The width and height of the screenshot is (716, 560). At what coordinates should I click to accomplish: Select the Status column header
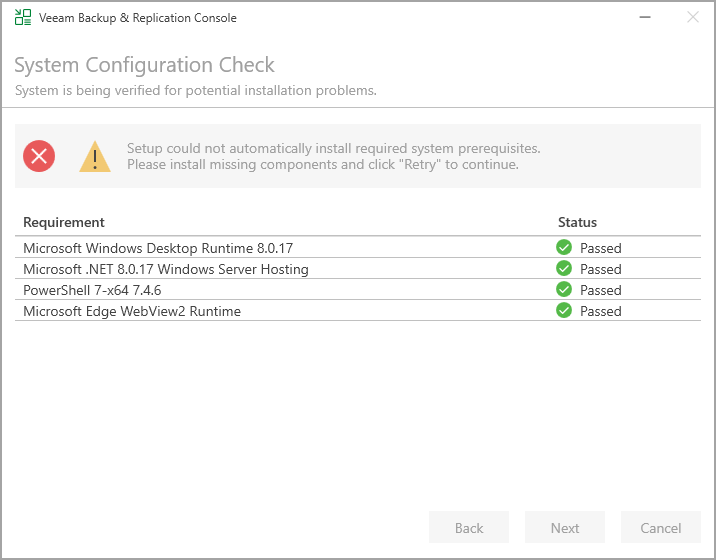click(x=577, y=222)
